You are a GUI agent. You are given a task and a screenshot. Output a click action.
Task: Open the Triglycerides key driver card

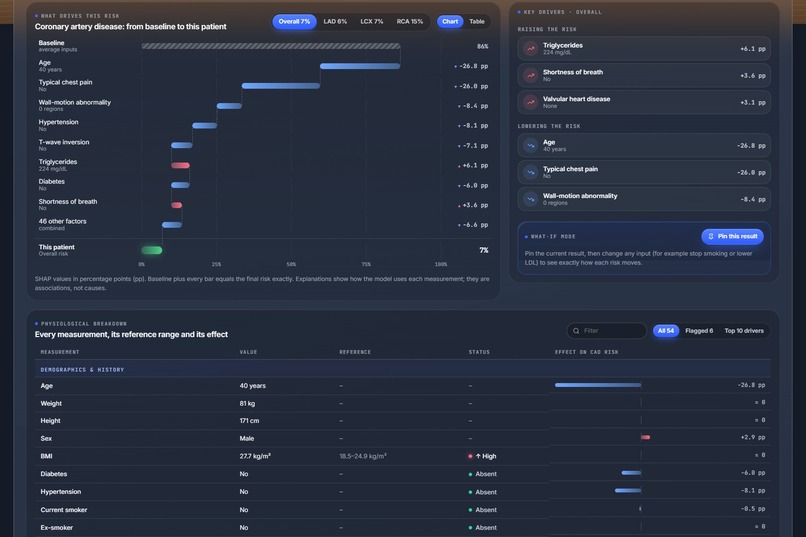[644, 49]
